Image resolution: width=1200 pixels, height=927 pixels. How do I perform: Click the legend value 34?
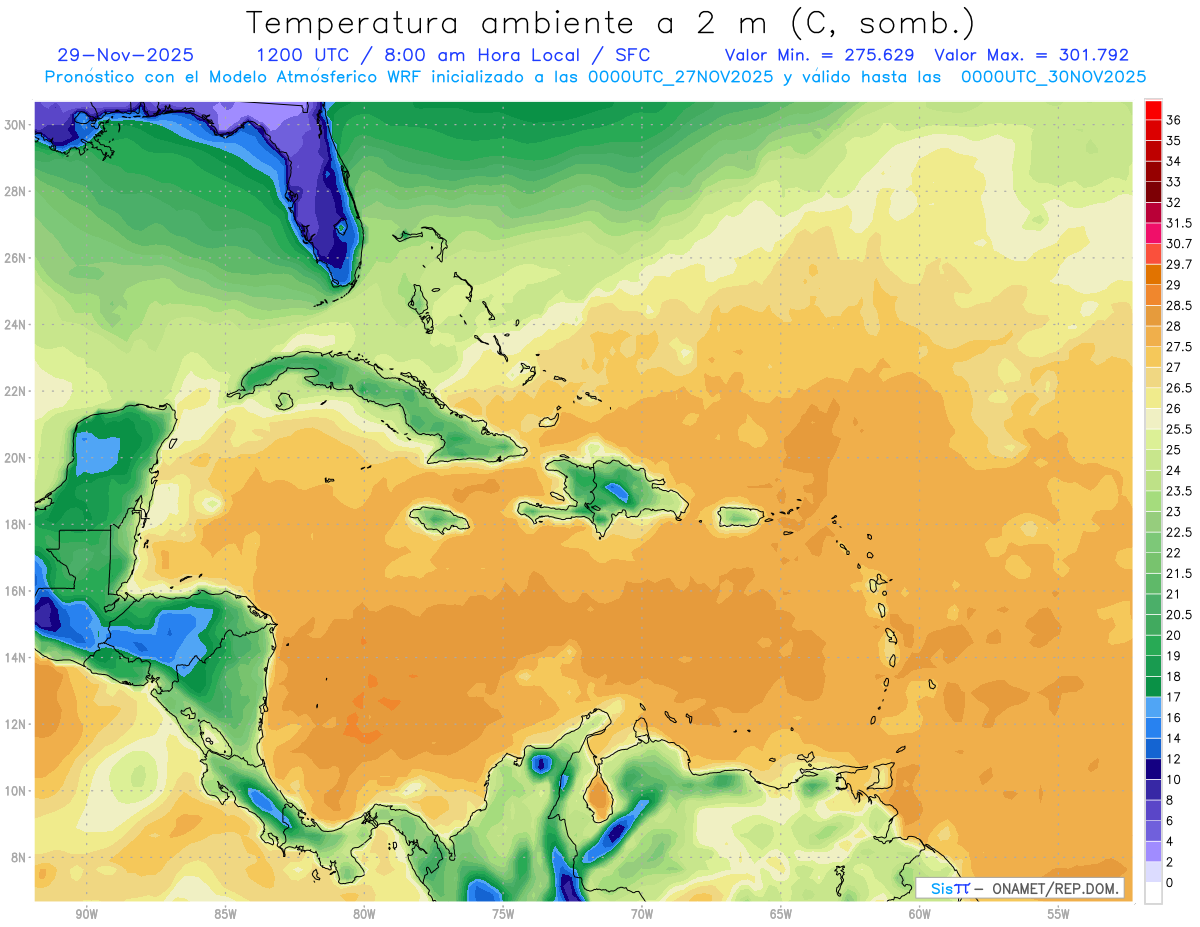point(1173,161)
